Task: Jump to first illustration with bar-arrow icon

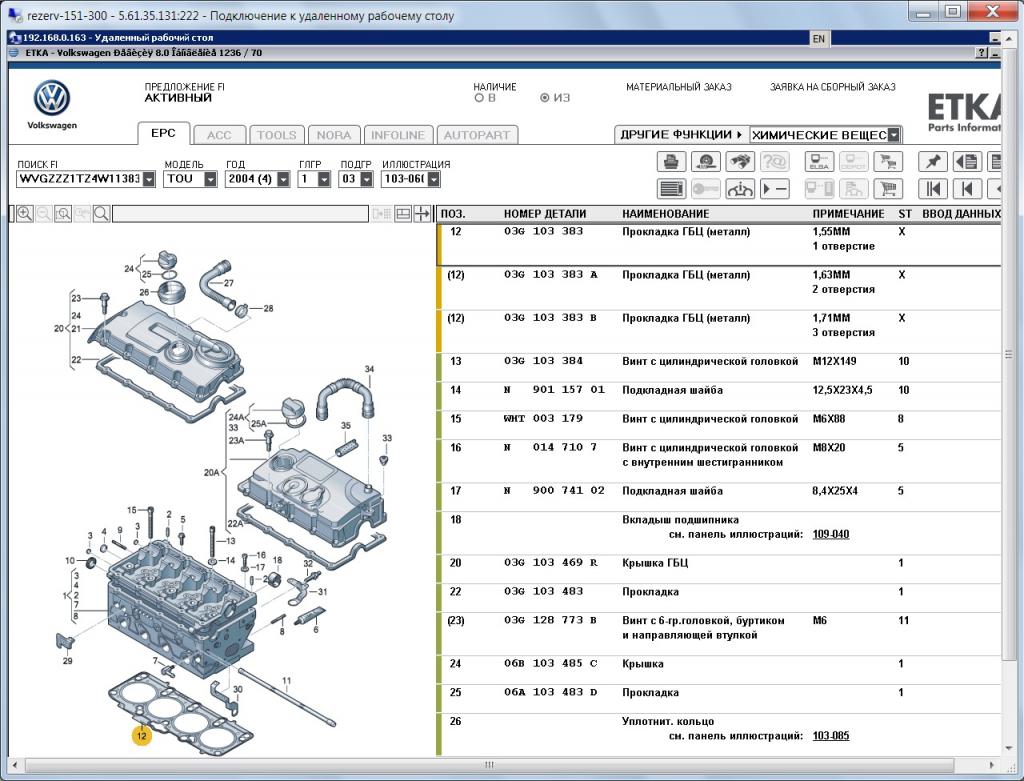Action: (x=933, y=189)
